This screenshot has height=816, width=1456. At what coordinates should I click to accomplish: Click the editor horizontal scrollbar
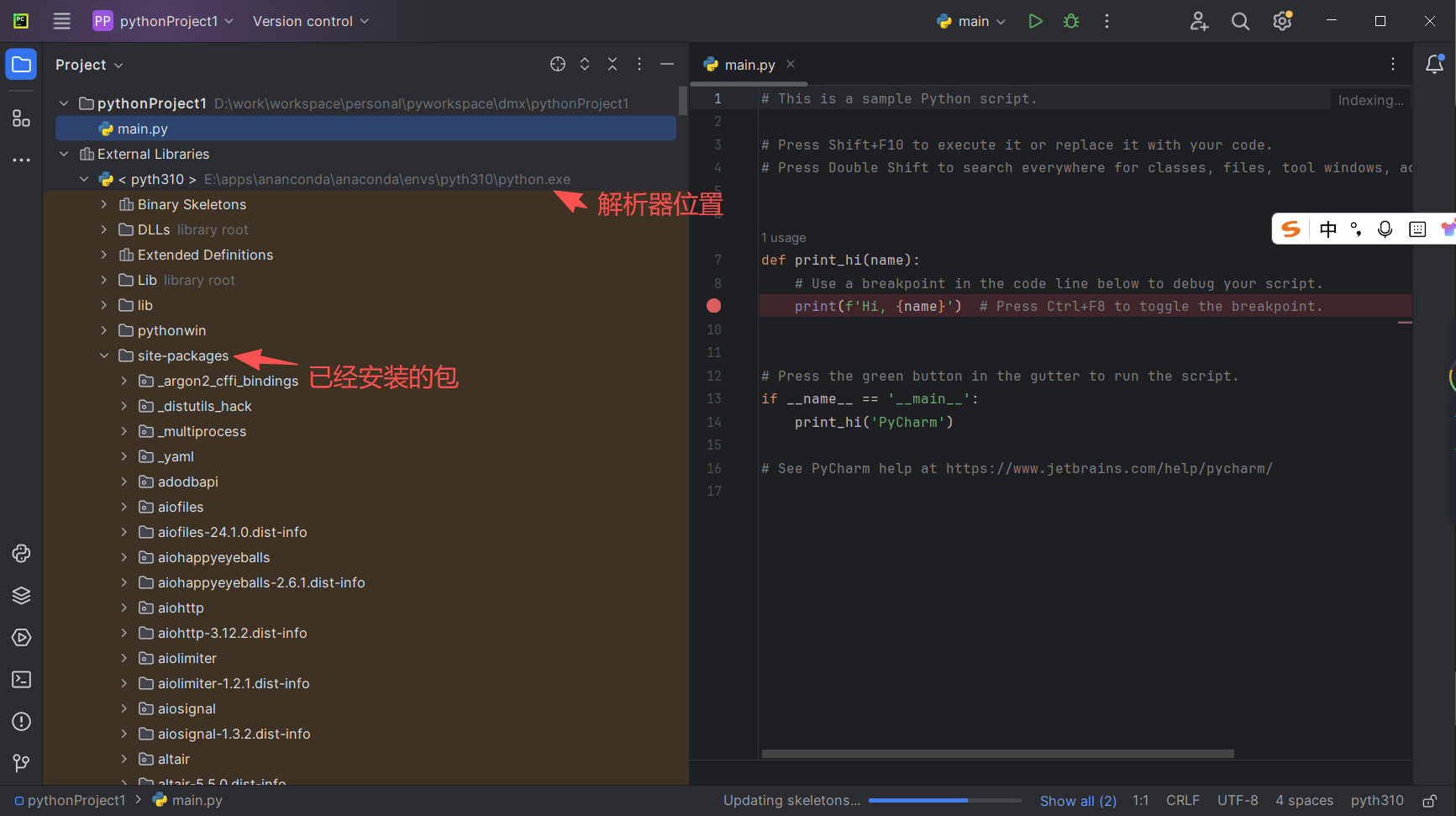(x=997, y=754)
